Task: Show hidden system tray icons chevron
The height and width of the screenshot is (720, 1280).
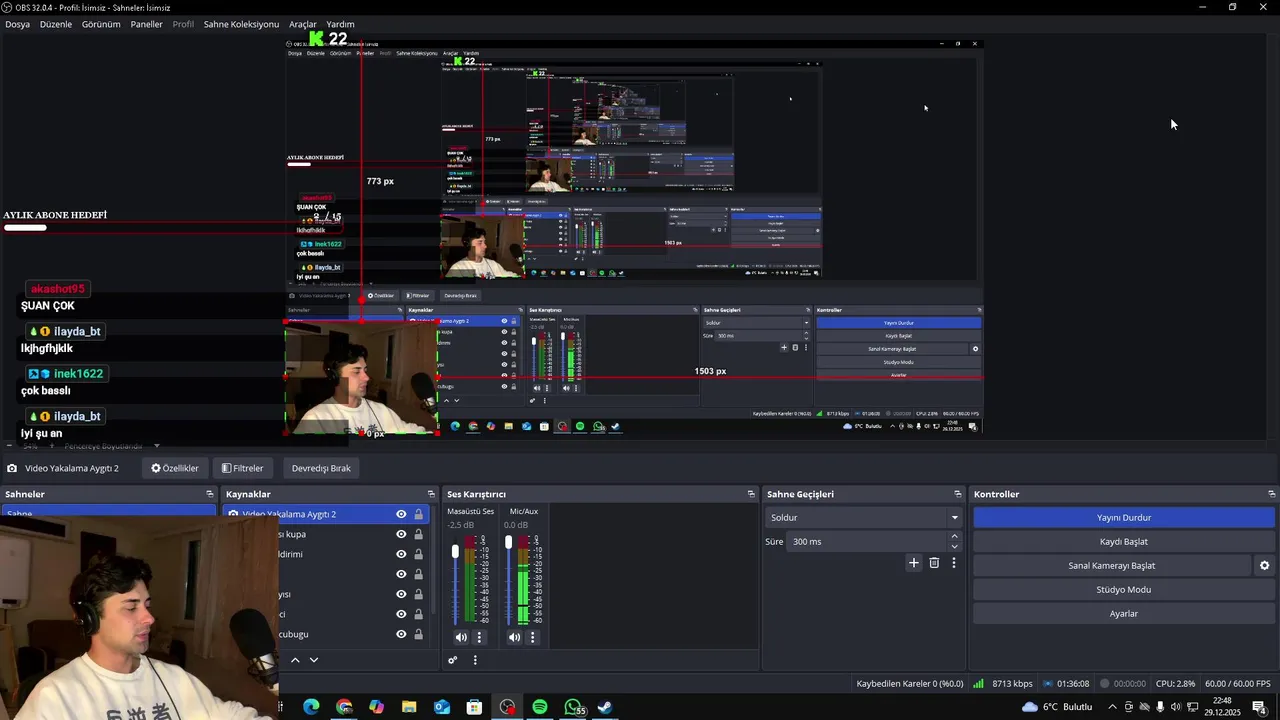Action: 1112,707
